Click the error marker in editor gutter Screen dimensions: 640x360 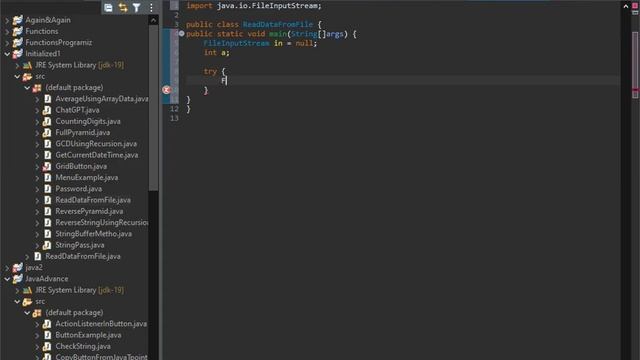pos(166,90)
